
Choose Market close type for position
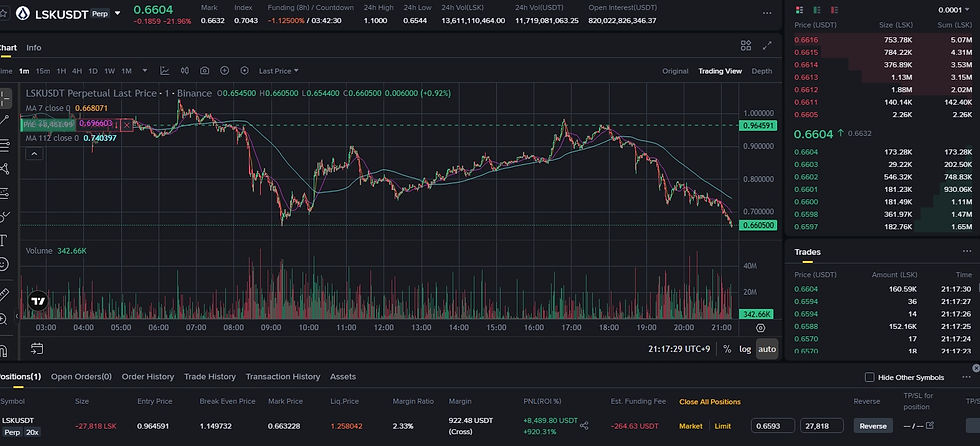[x=691, y=426]
